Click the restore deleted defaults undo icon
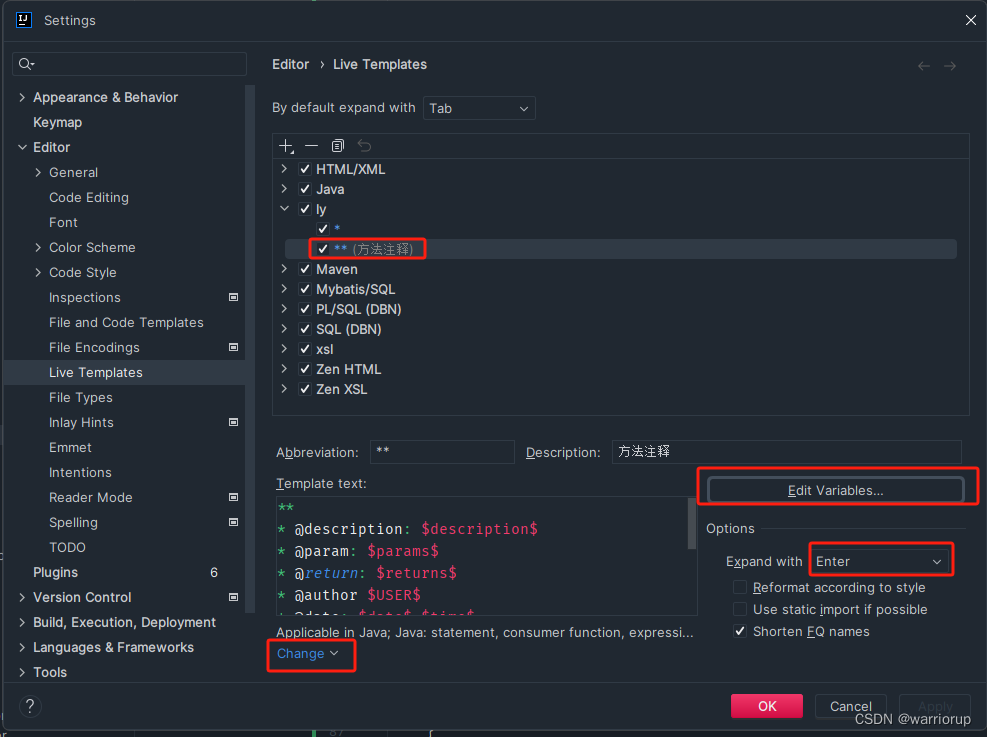 point(364,146)
